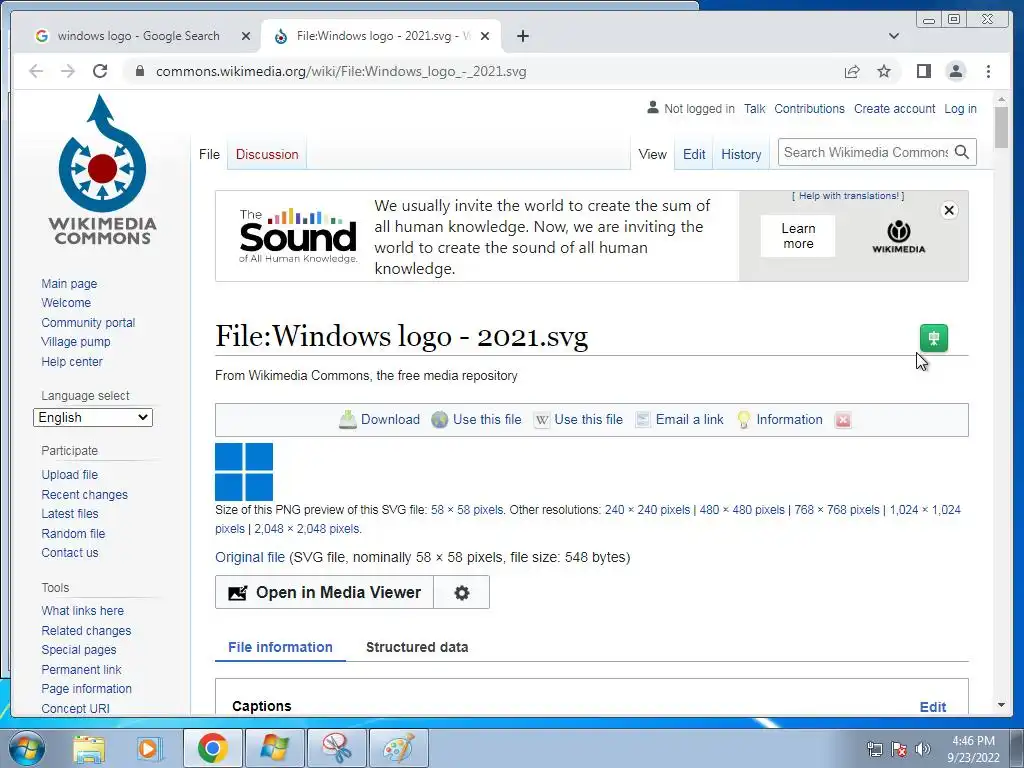This screenshot has height=768, width=1024.
Task: Go back with the browser back arrow
Action: [x=36, y=71]
